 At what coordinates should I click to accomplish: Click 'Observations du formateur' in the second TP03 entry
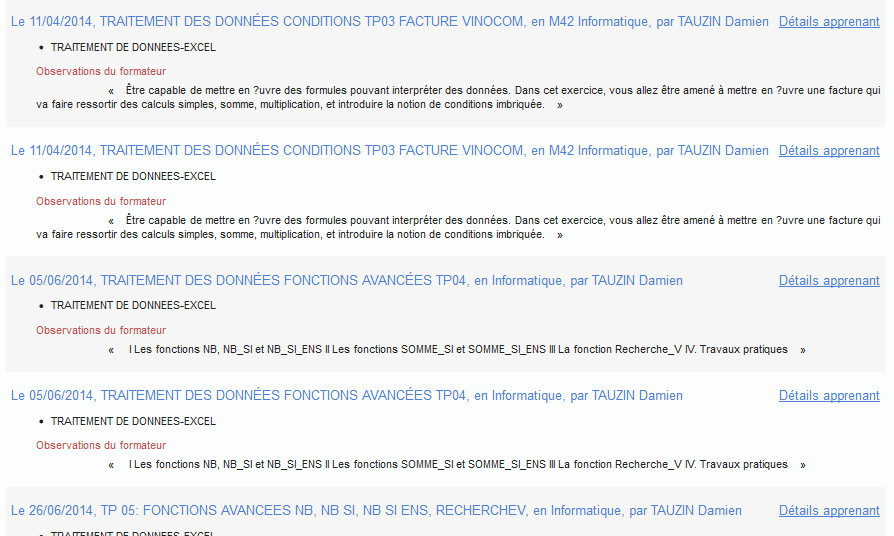(x=101, y=201)
